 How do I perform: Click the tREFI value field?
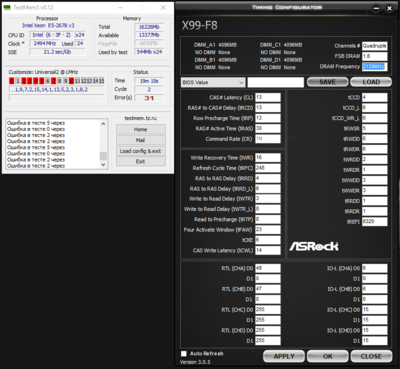pos(375,222)
